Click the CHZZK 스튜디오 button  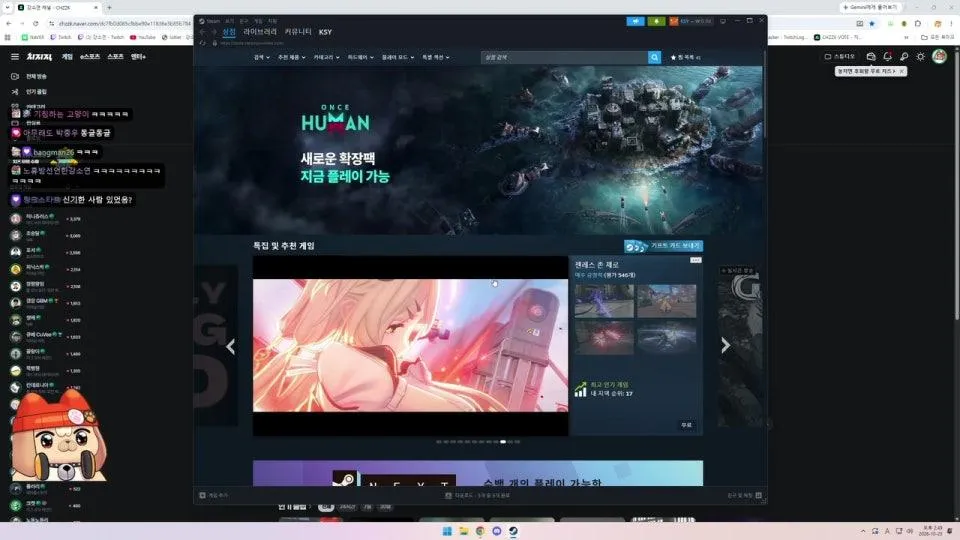coord(839,56)
